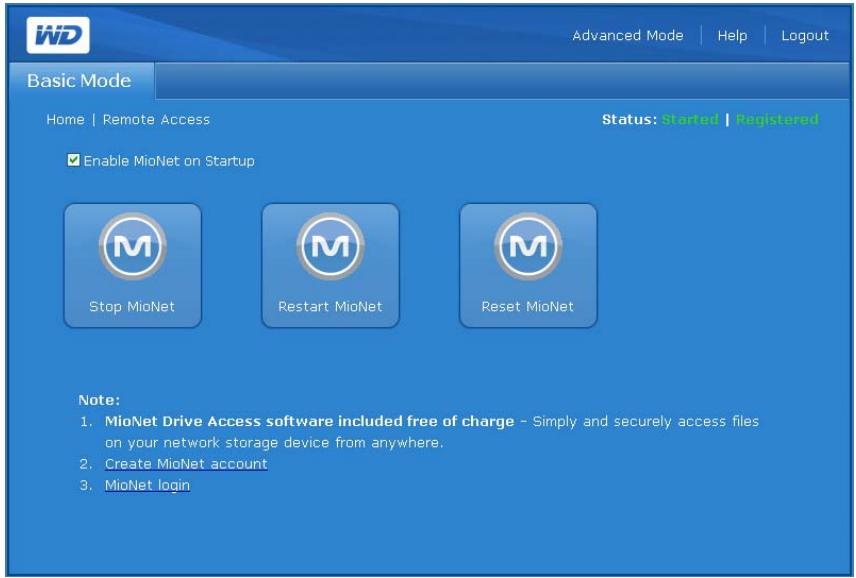This screenshot has width=856, height=578.
Task: Click the Reset MioNet label
Action: (527, 306)
